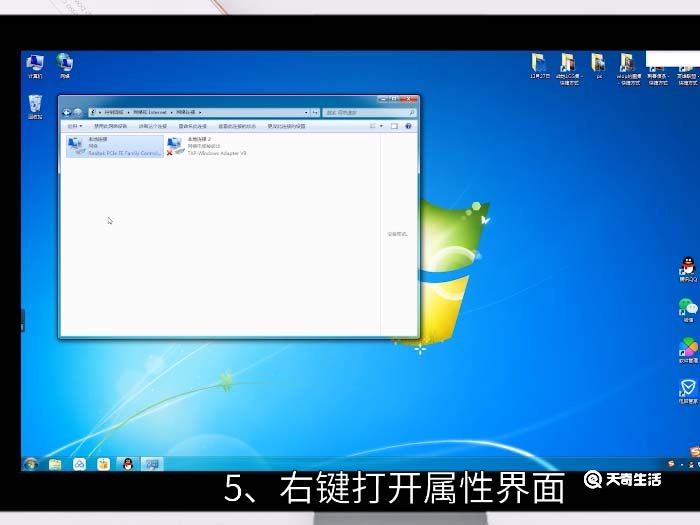Open the pic desktop folder

pyautogui.click(x=599, y=66)
